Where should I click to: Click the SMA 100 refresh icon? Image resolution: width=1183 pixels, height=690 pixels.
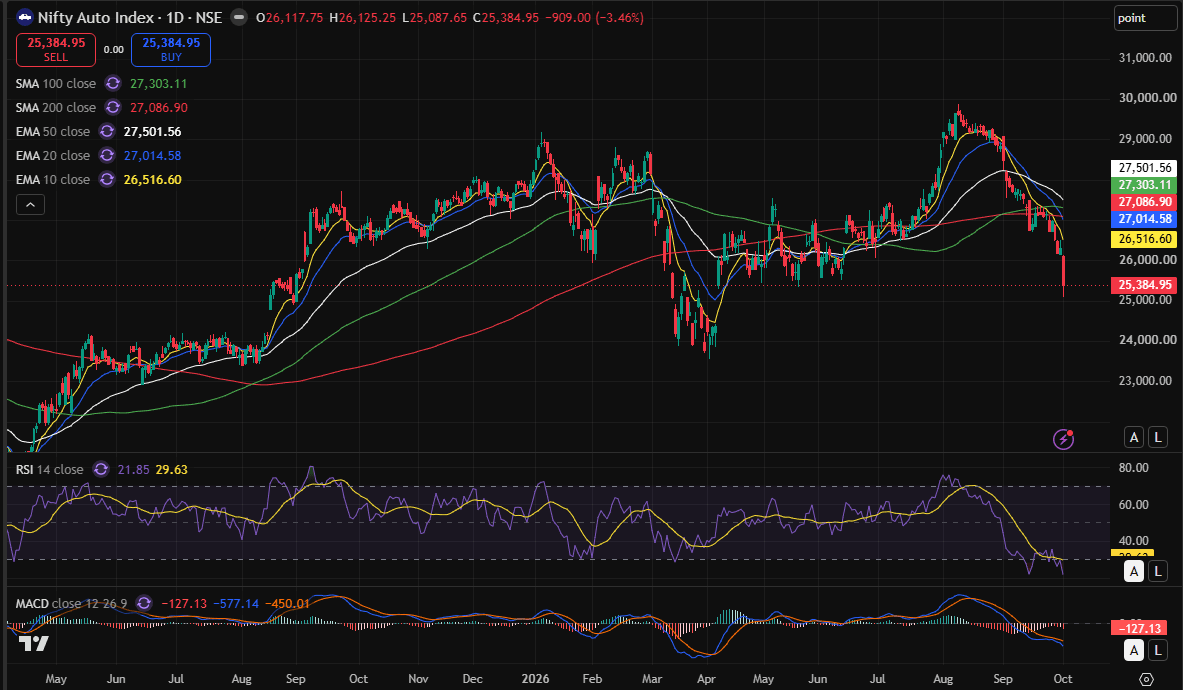tap(112, 84)
